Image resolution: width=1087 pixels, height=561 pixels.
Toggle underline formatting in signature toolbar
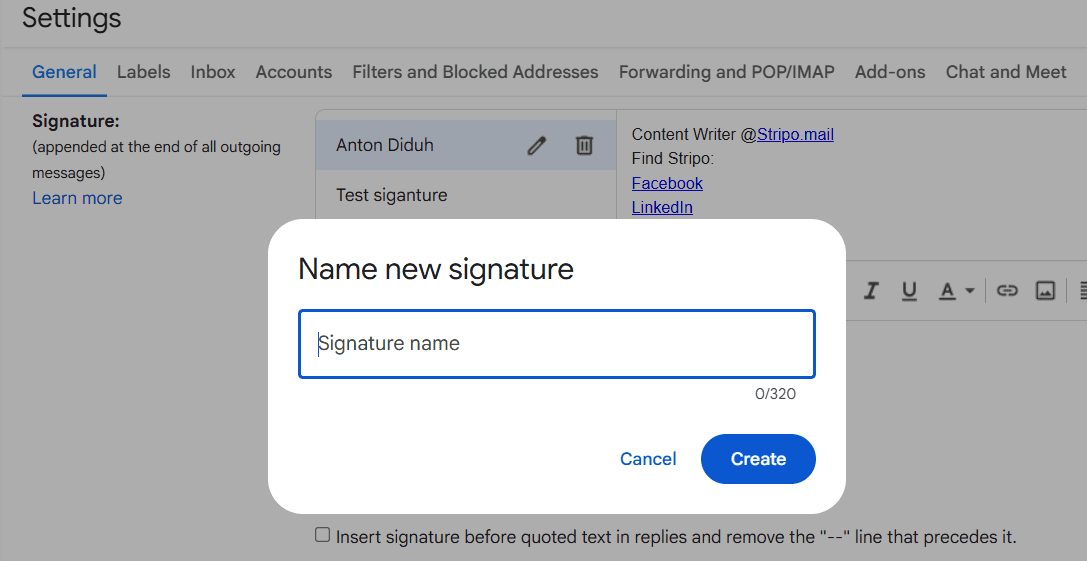pos(910,291)
